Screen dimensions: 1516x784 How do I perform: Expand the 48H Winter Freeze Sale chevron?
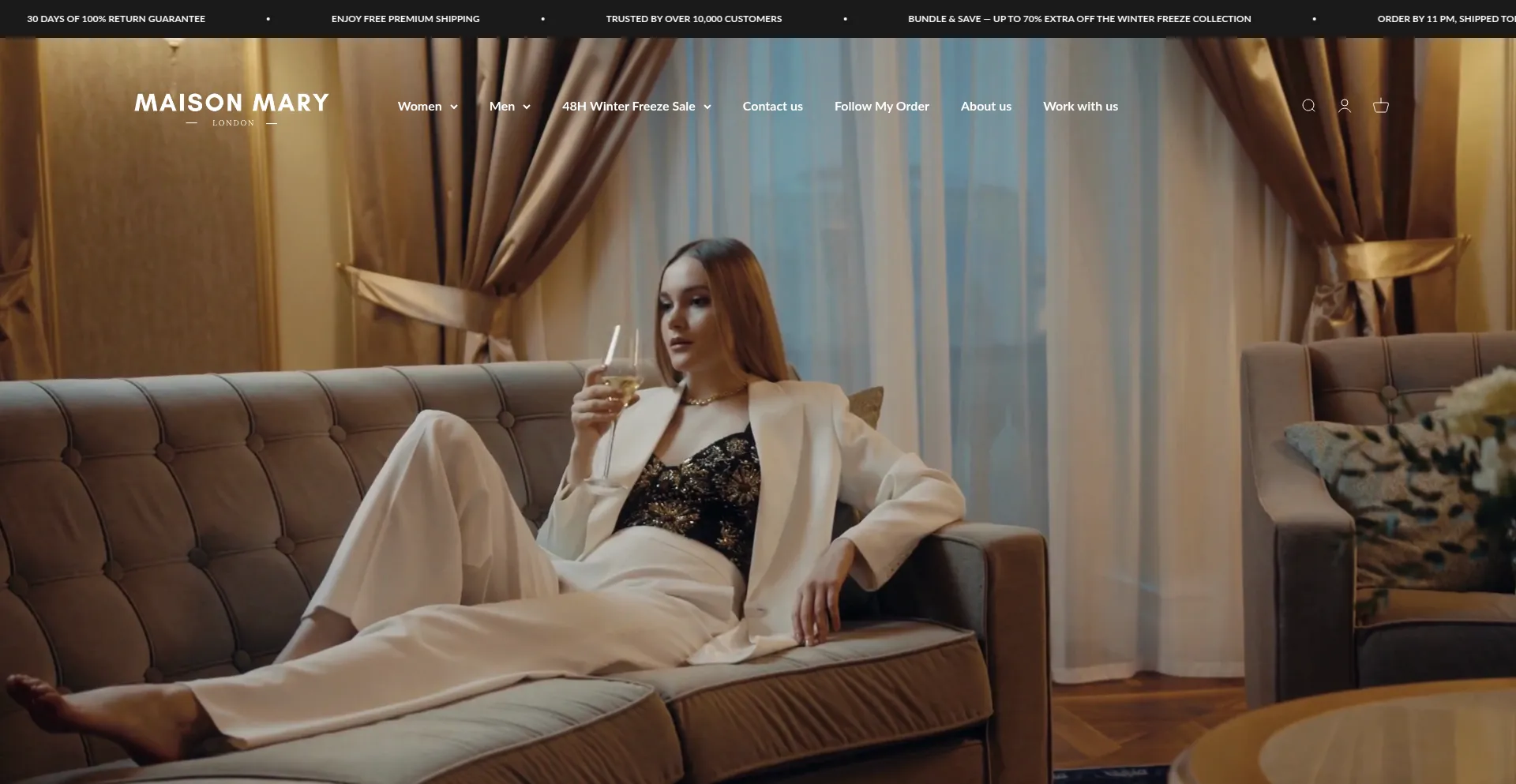tap(707, 107)
